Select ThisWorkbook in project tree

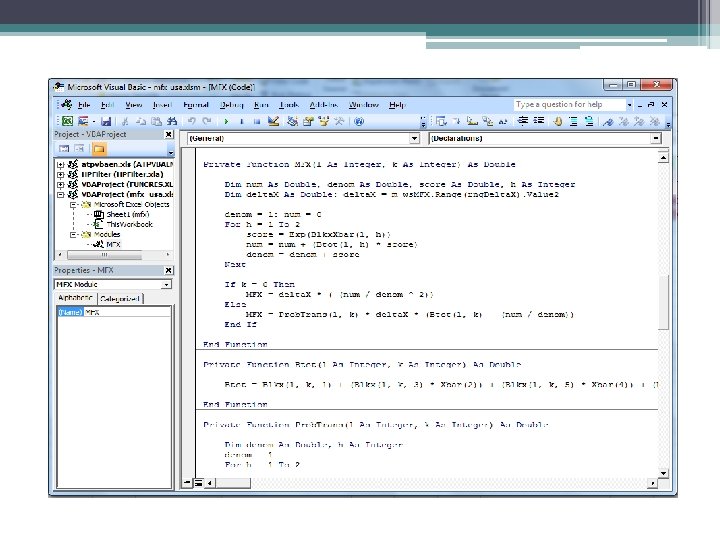(x=129, y=225)
